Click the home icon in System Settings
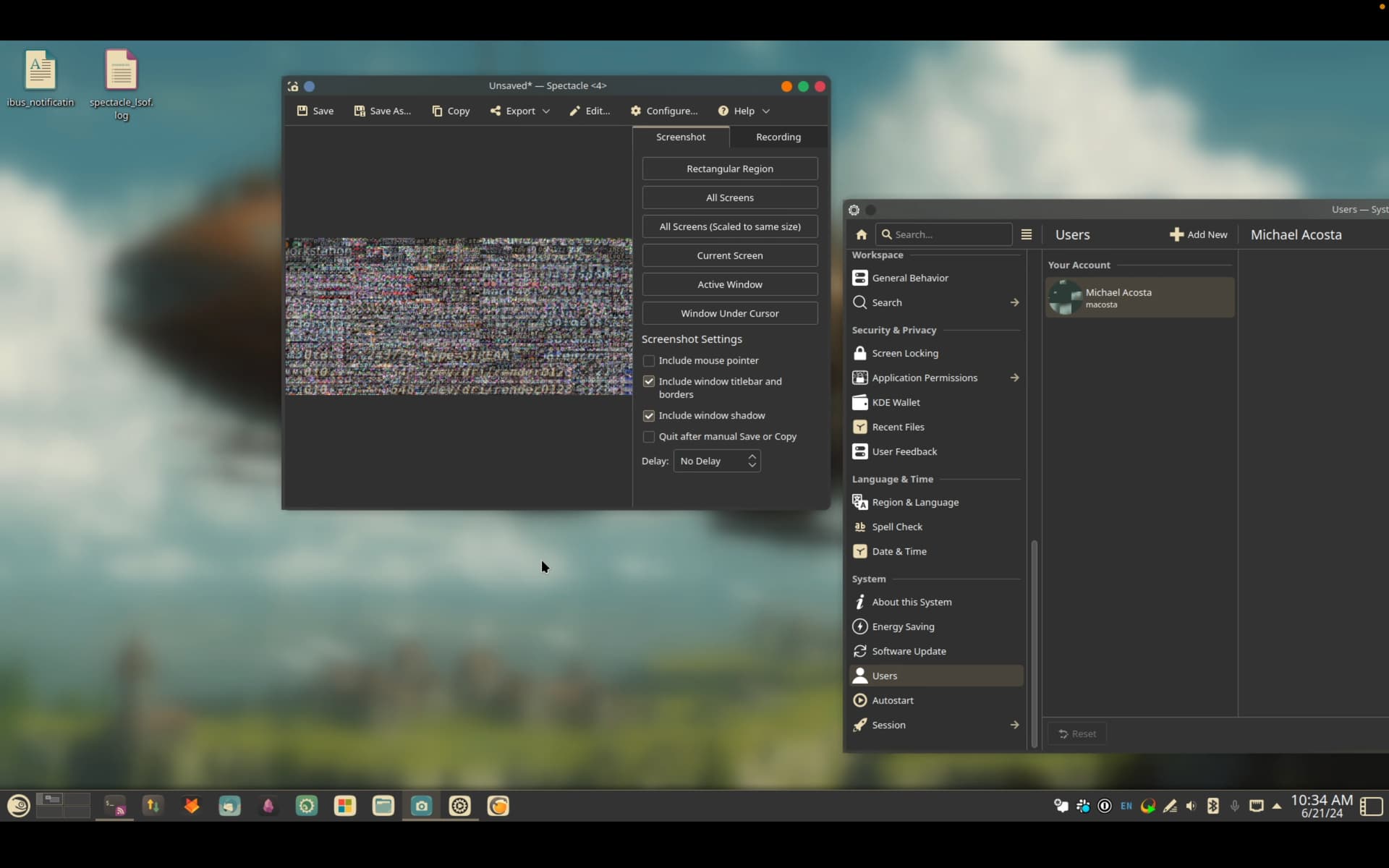Viewport: 1389px width, 868px height. click(x=861, y=234)
